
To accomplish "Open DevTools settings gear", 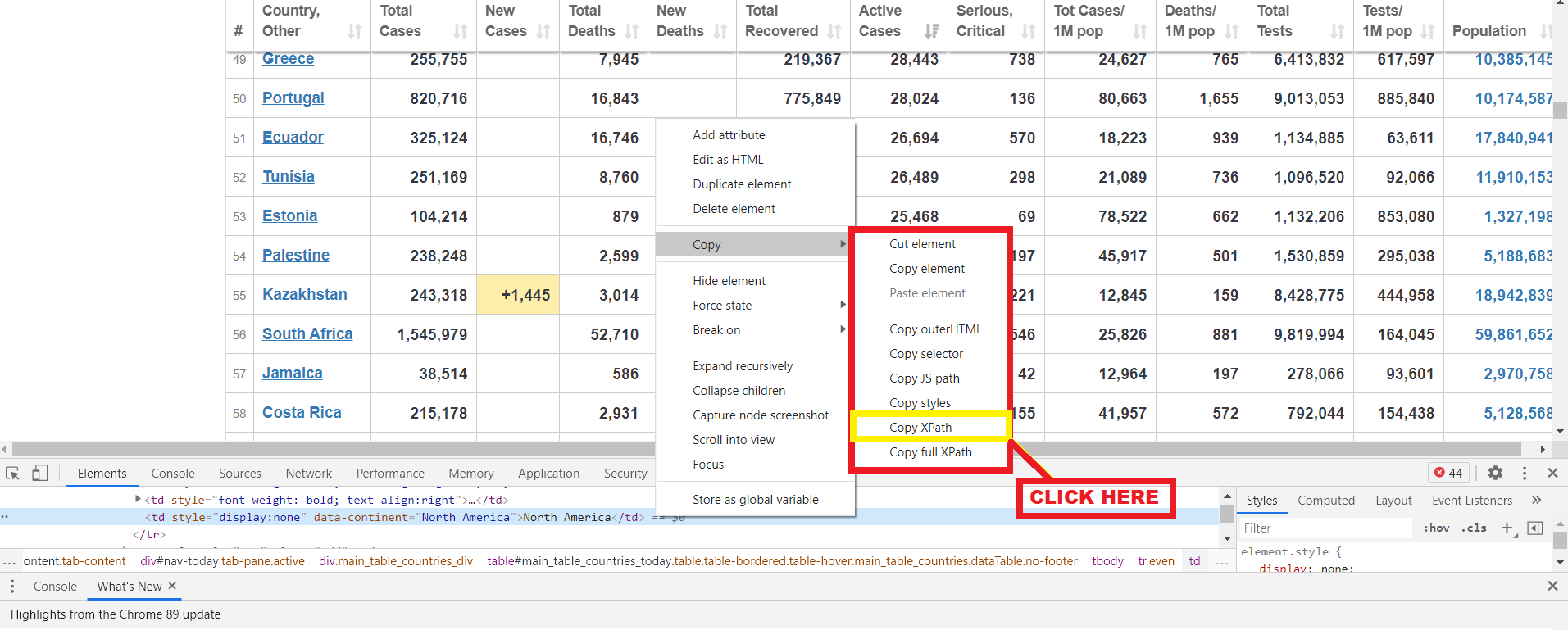I will tap(1495, 473).
